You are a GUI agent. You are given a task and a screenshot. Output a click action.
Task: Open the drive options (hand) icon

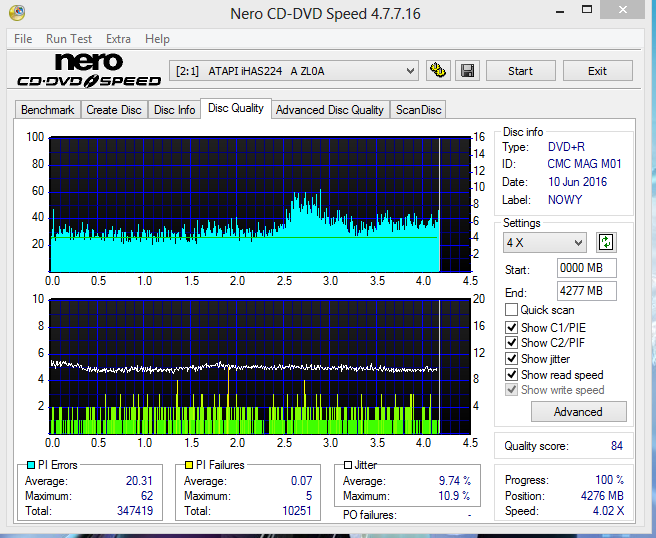[x=438, y=71]
